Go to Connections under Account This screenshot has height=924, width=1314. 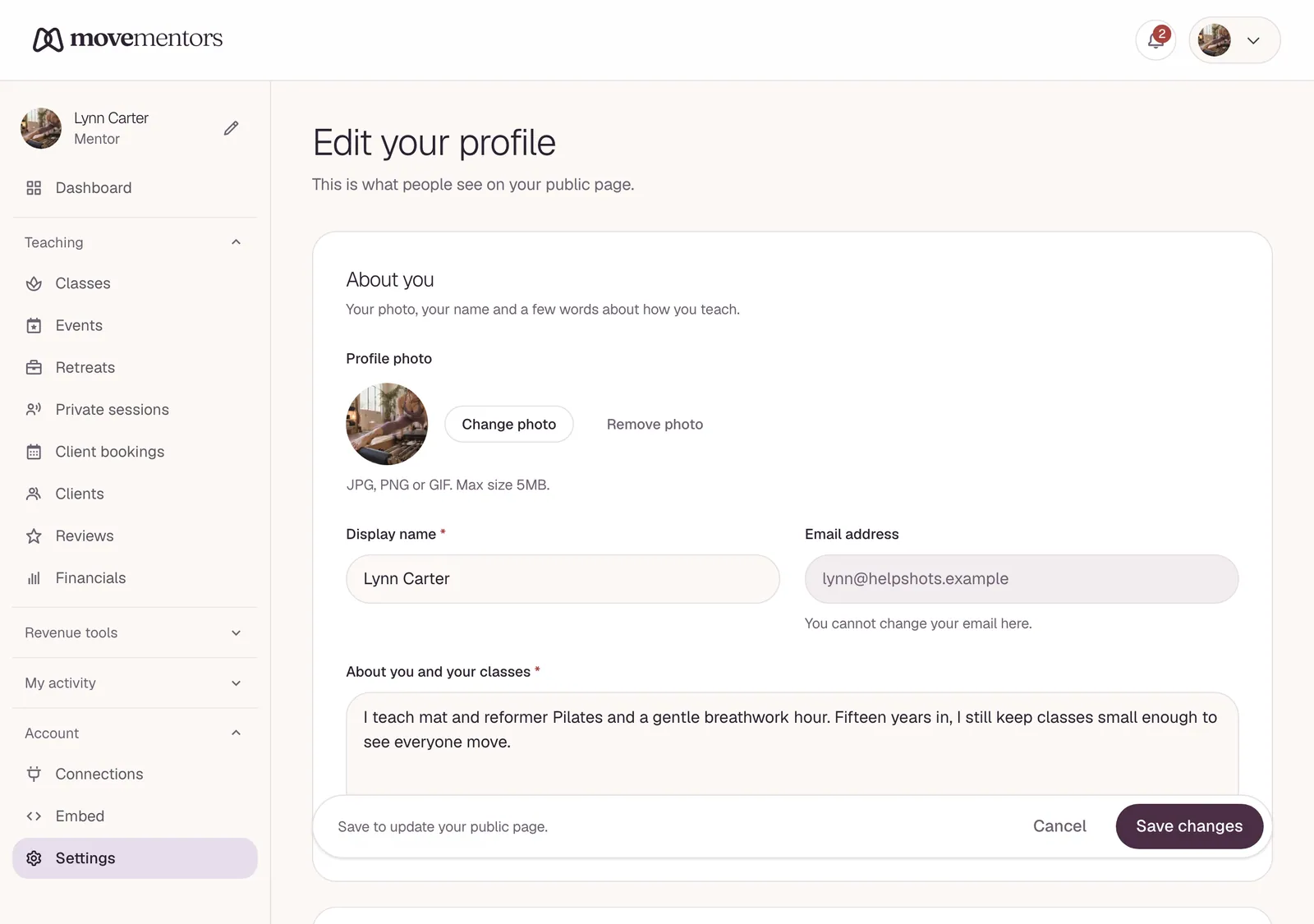click(135, 774)
